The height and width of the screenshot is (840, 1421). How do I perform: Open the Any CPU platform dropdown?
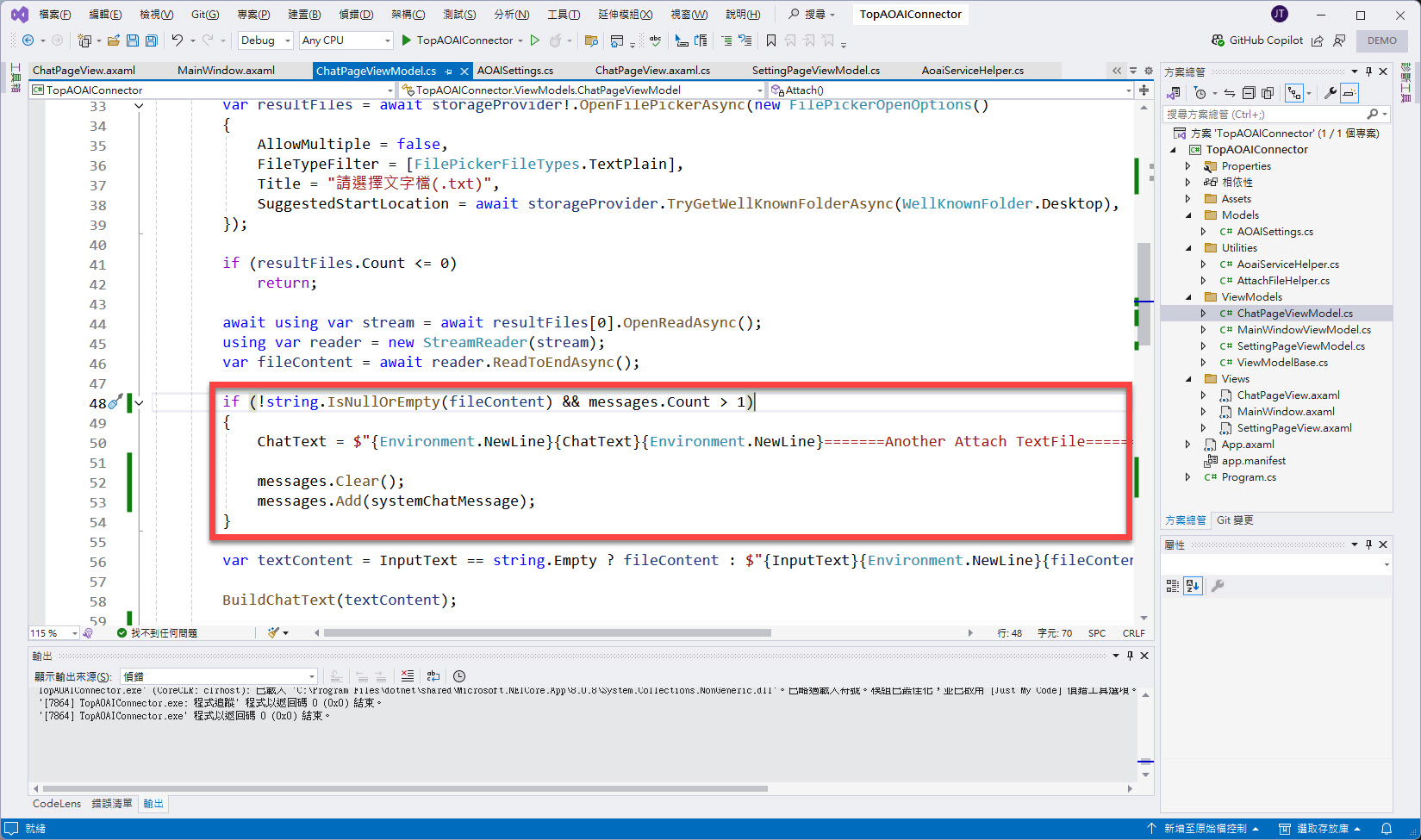[346, 40]
